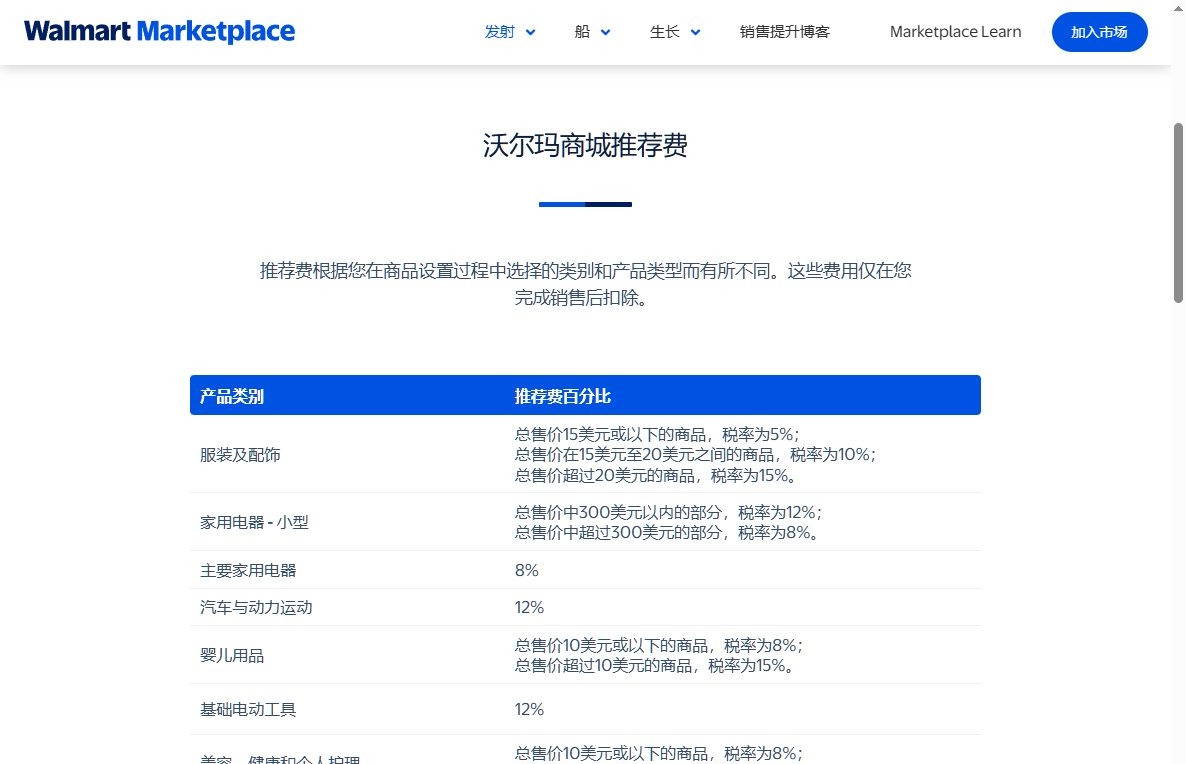Select the 汽车与动力运动 row label
This screenshot has width=1186, height=764.
pos(256,607)
